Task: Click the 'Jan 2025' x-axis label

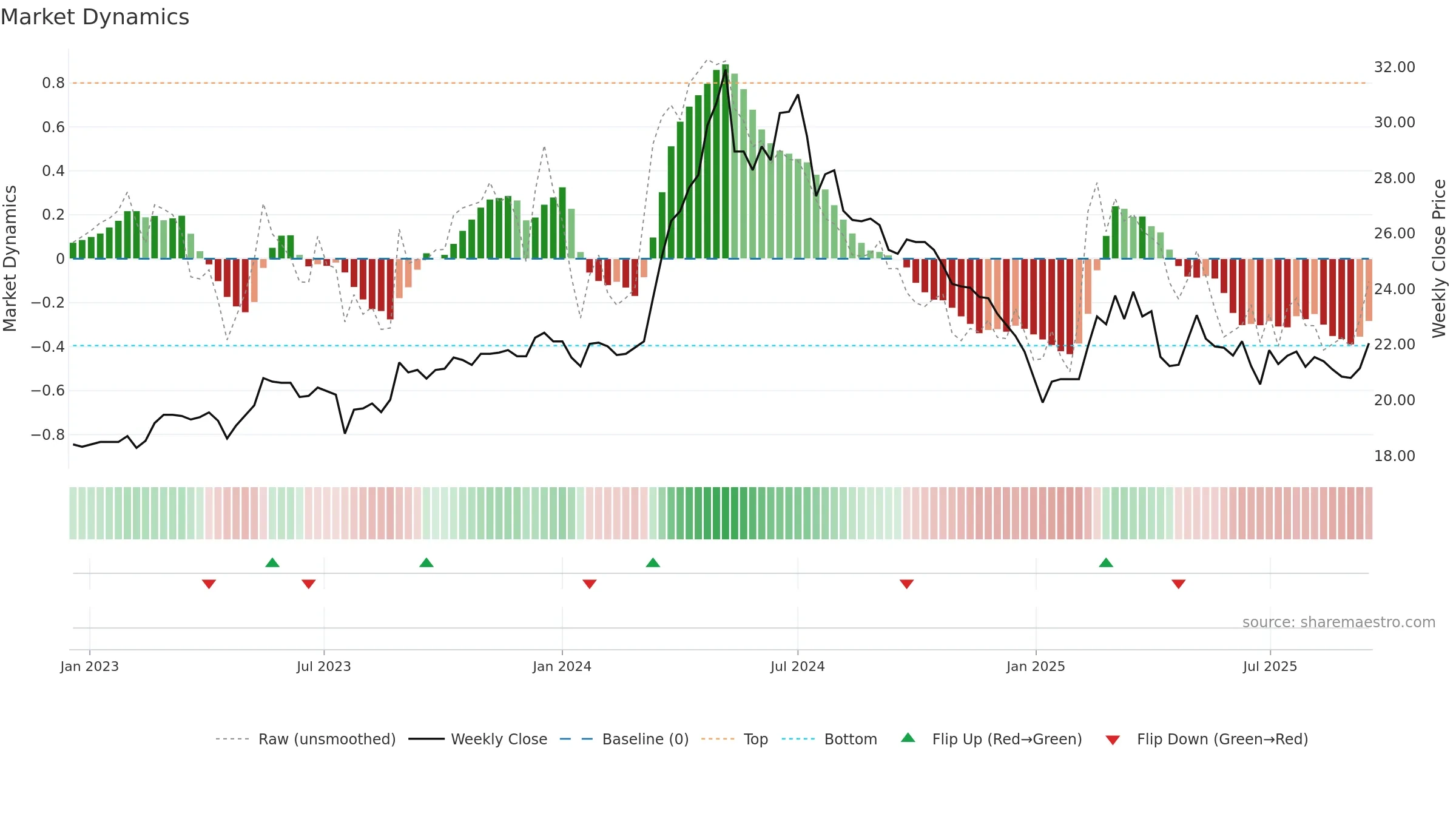Action: 1036,666
